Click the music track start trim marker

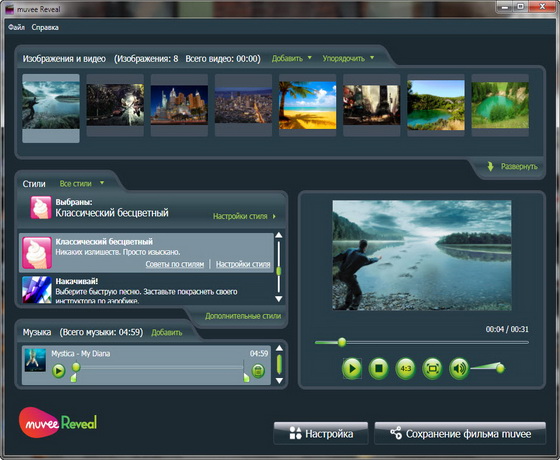pyautogui.click(x=73, y=378)
